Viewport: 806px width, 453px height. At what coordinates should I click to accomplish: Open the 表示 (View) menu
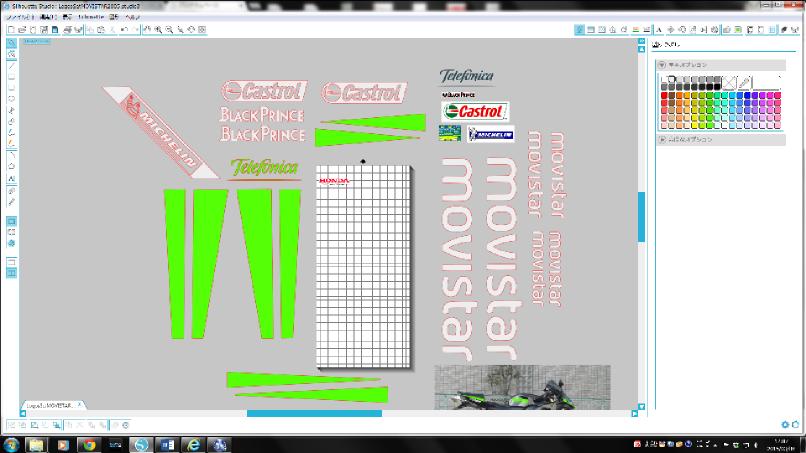point(67,17)
